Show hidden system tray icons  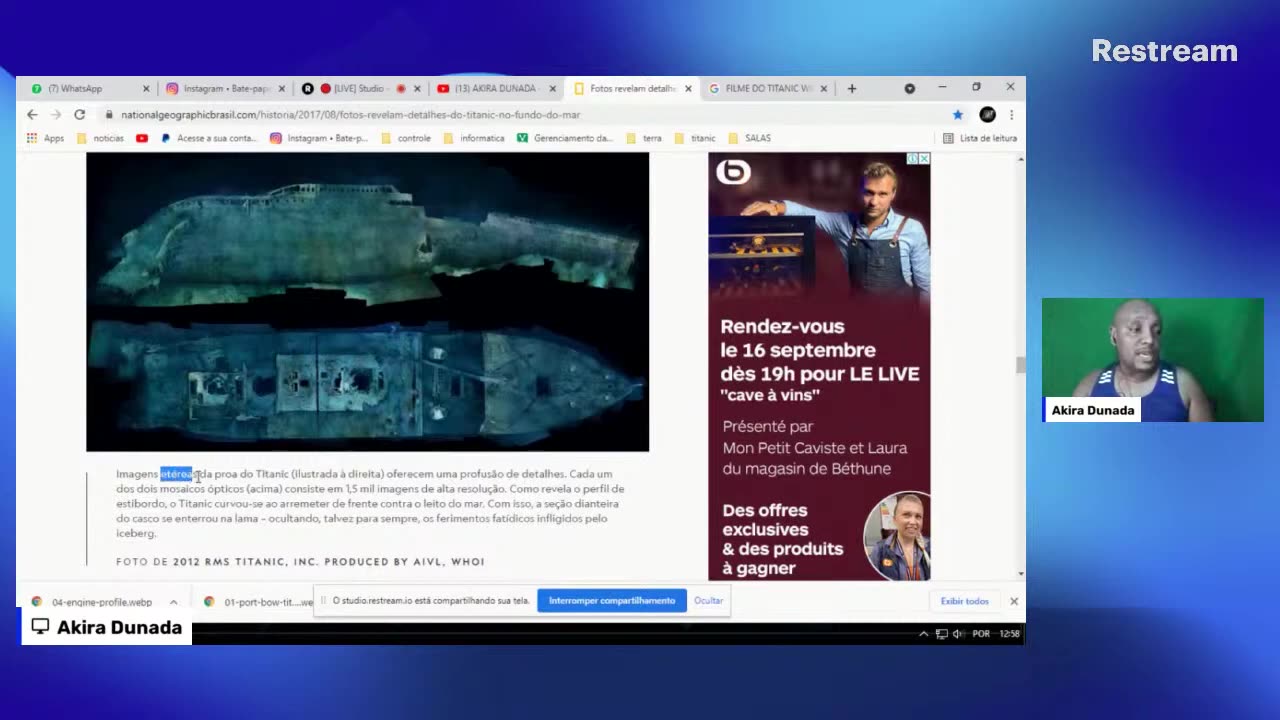pyautogui.click(x=923, y=634)
